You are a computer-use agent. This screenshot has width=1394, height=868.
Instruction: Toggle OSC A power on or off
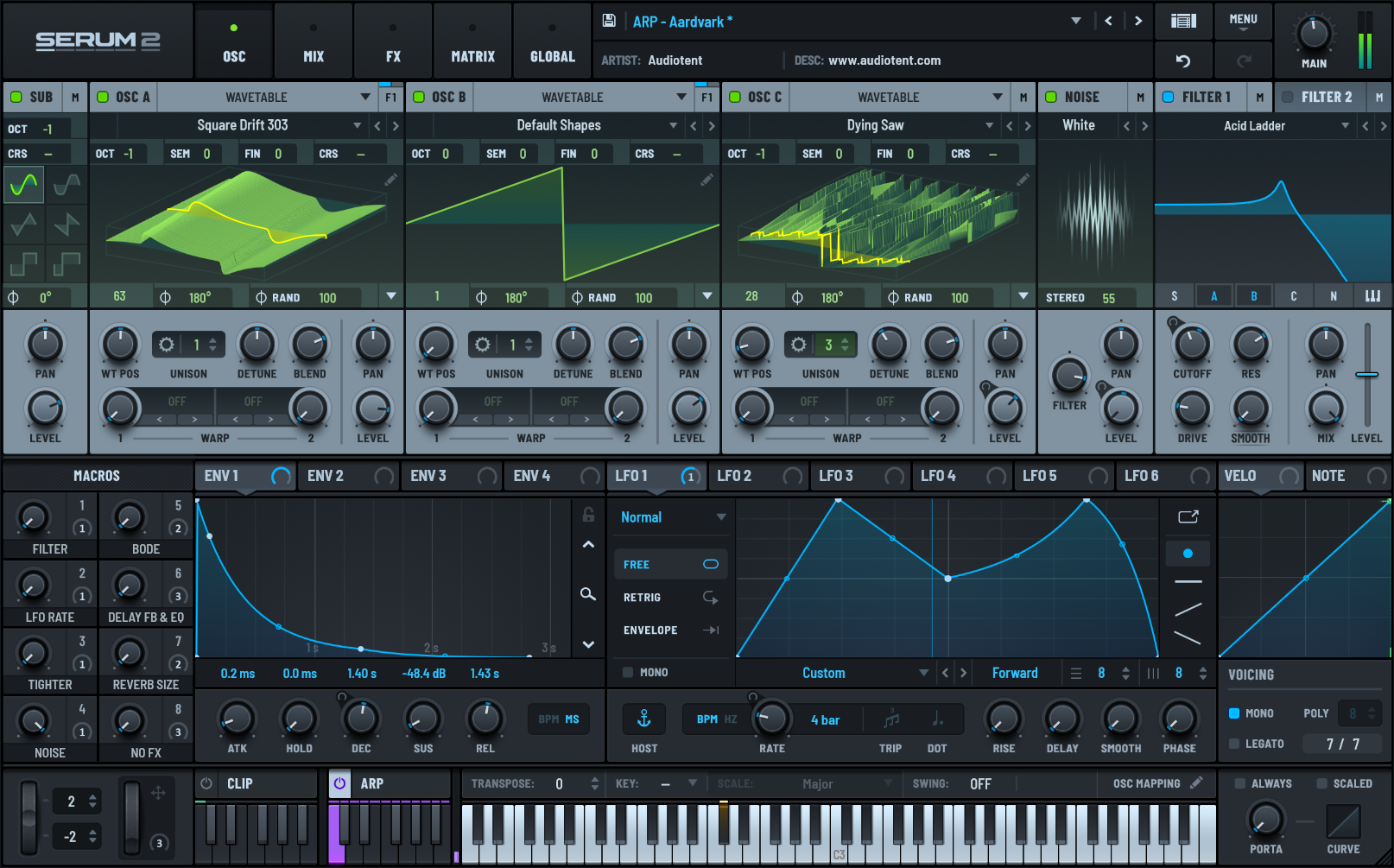[103, 97]
